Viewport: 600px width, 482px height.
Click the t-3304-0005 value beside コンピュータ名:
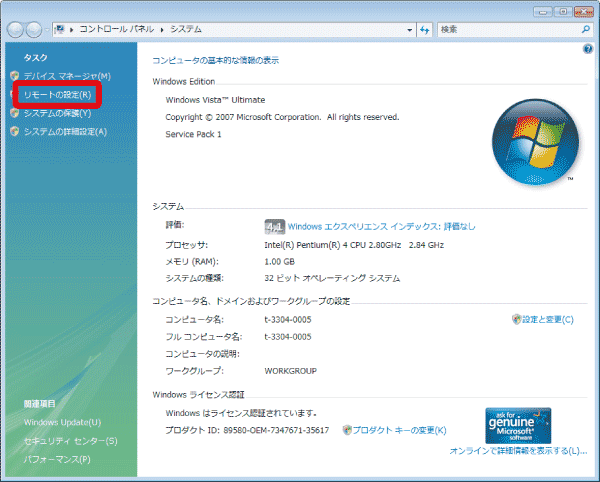[288, 319]
